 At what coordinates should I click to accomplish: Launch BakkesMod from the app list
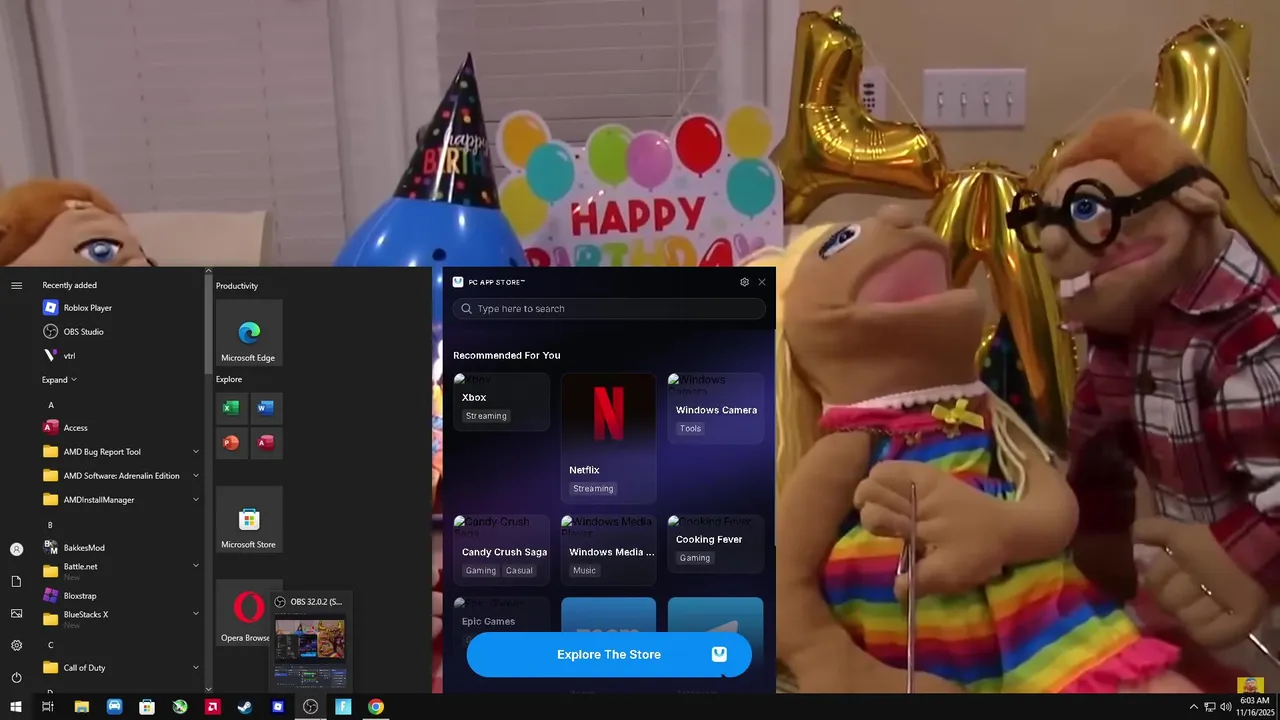pyautogui.click(x=120, y=548)
